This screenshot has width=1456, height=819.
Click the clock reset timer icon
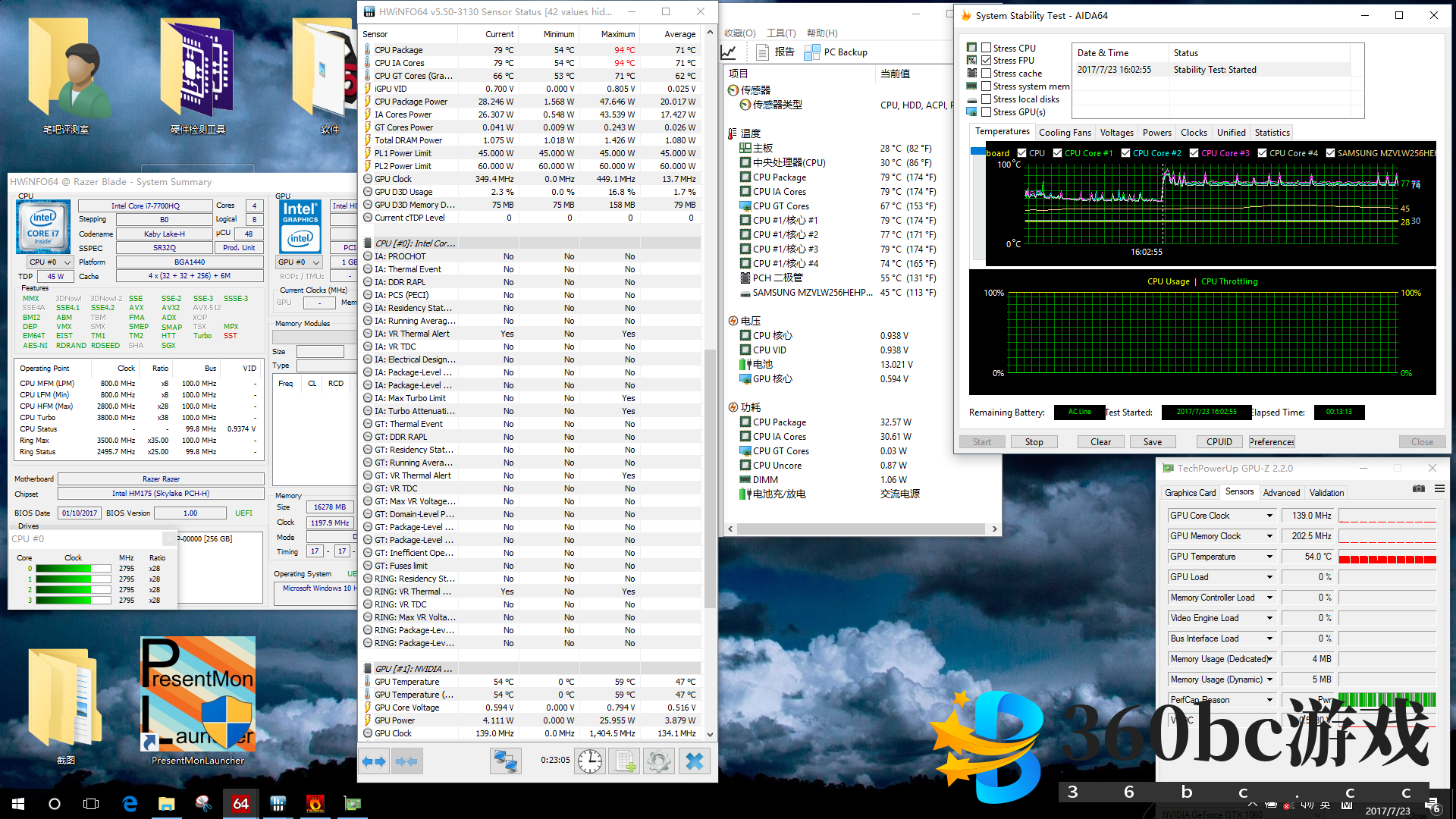[x=590, y=761]
